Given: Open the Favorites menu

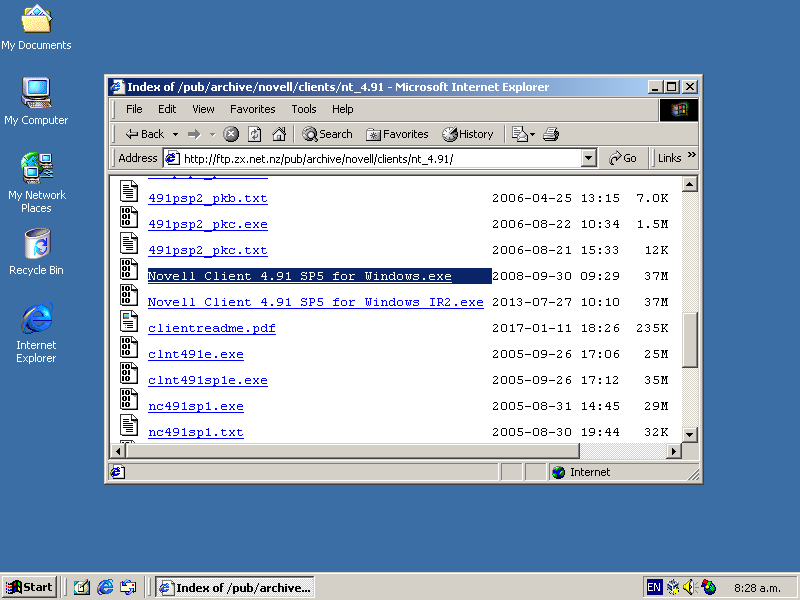Looking at the screenshot, I should coord(252,109).
